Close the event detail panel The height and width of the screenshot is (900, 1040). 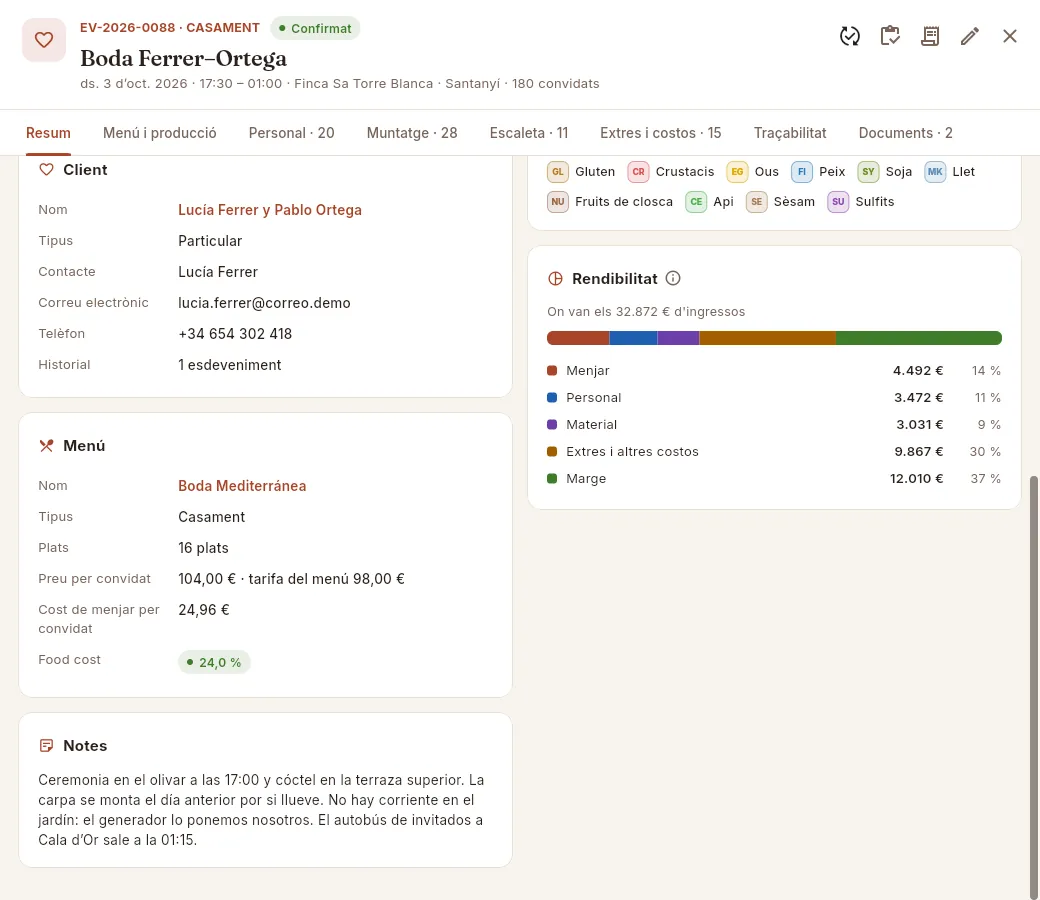(1009, 36)
